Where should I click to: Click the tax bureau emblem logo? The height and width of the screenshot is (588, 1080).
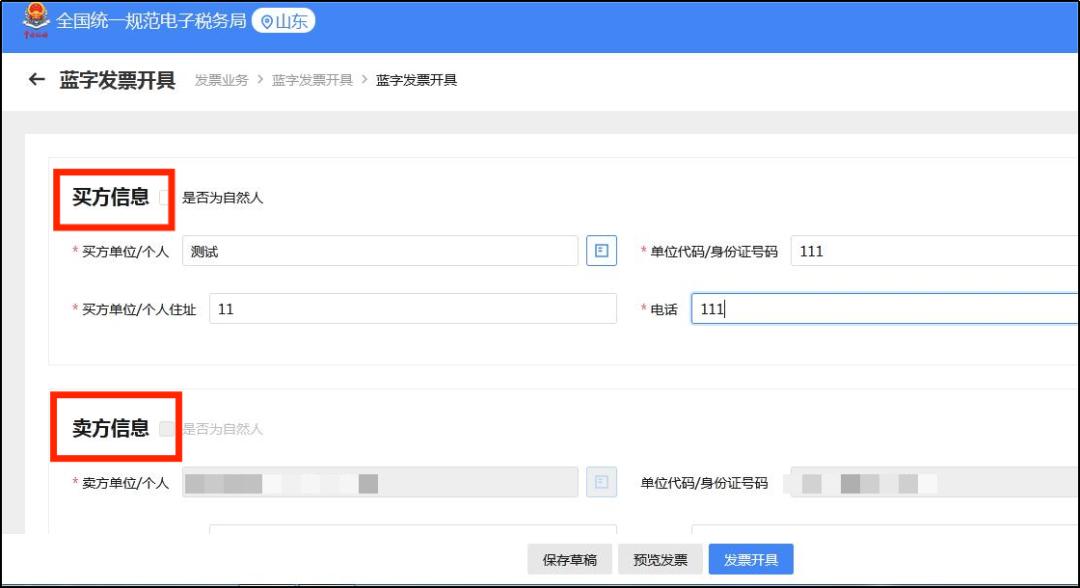(36, 21)
